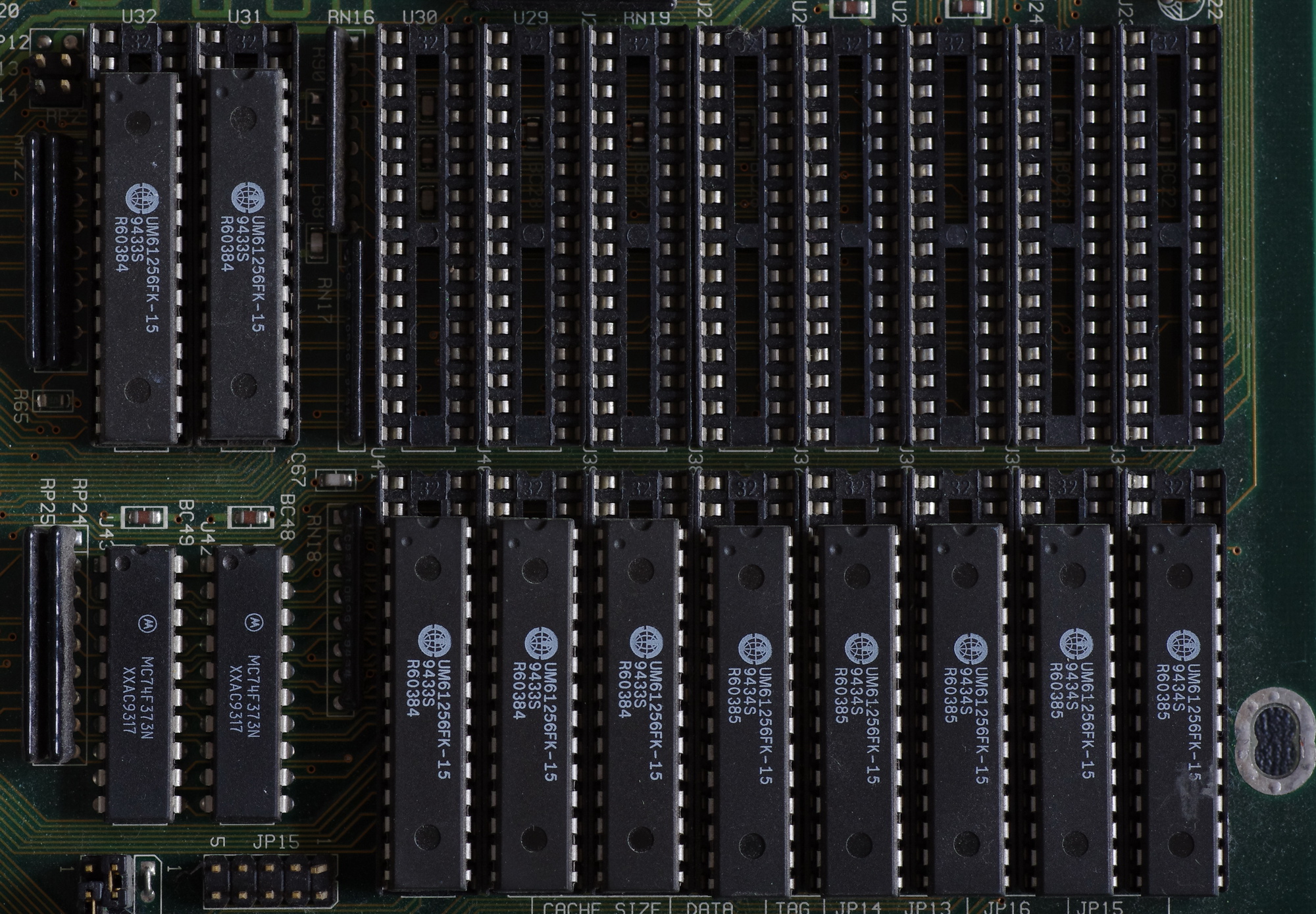Click globe logo on leftmost lower-row SRAM chip
This screenshot has height=914, width=1316.
(x=435, y=641)
